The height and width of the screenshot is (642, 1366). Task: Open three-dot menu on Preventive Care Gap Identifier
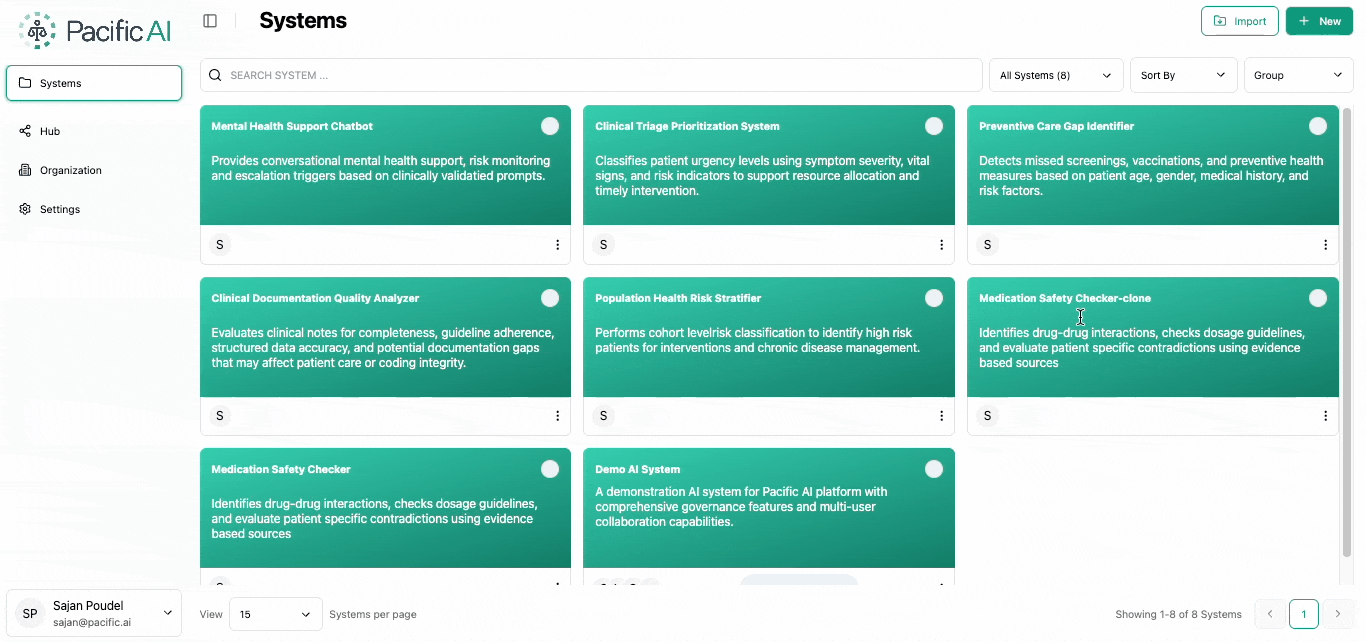point(1325,245)
